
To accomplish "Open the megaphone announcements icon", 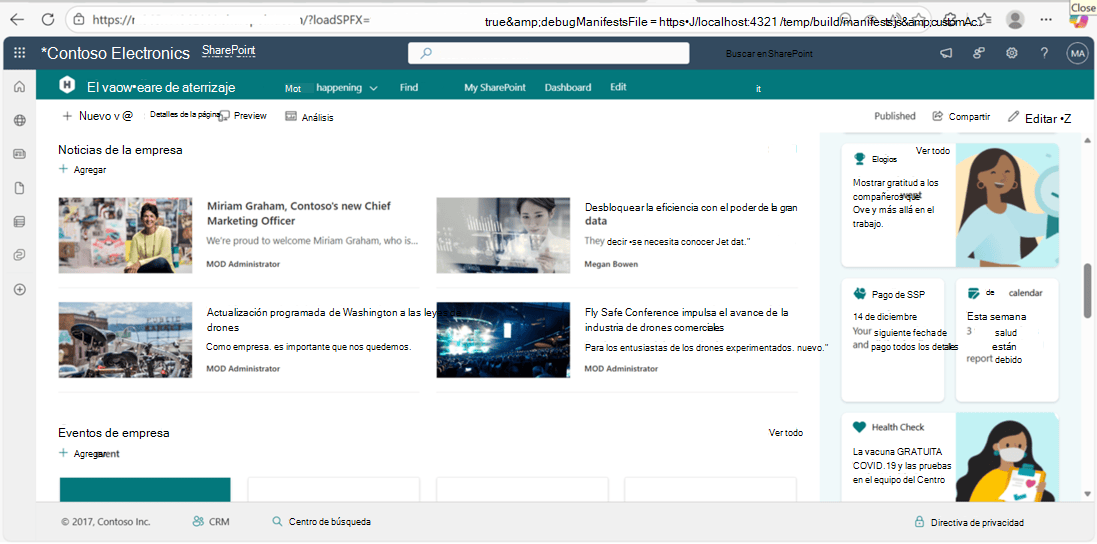I will [946, 53].
